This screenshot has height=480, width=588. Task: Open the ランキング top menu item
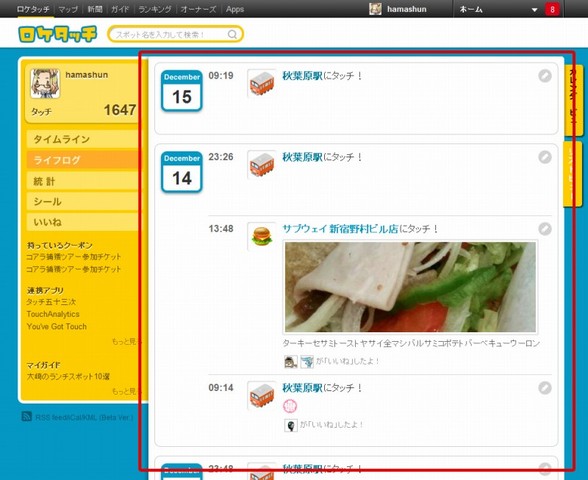(155, 9)
